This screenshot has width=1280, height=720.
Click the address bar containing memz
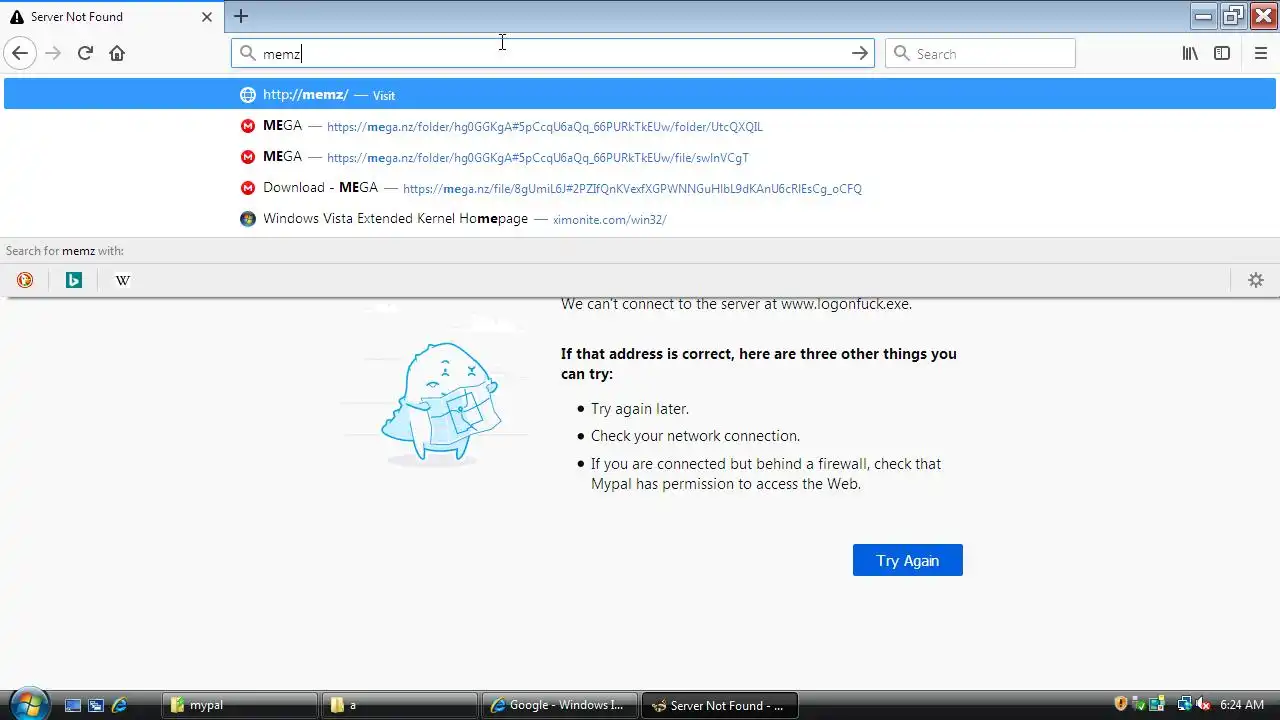coord(552,54)
